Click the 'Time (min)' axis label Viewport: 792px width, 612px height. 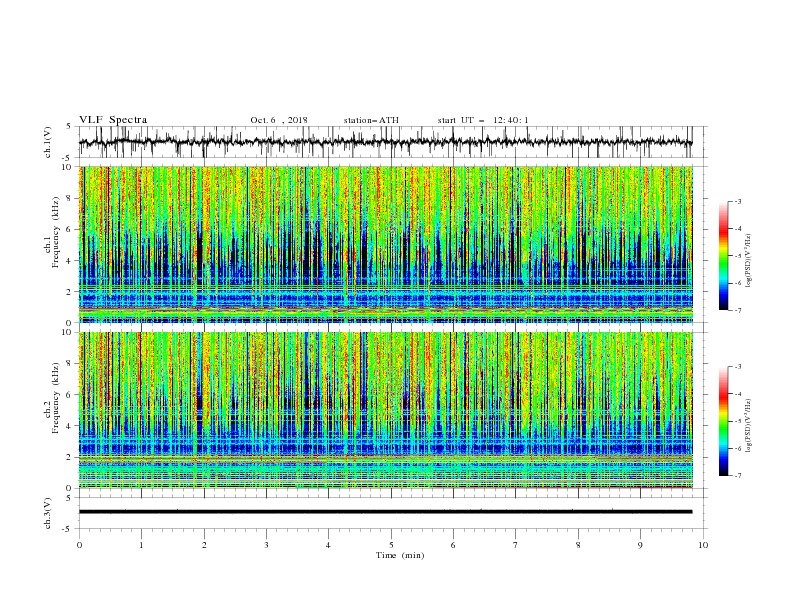pyautogui.click(x=400, y=555)
